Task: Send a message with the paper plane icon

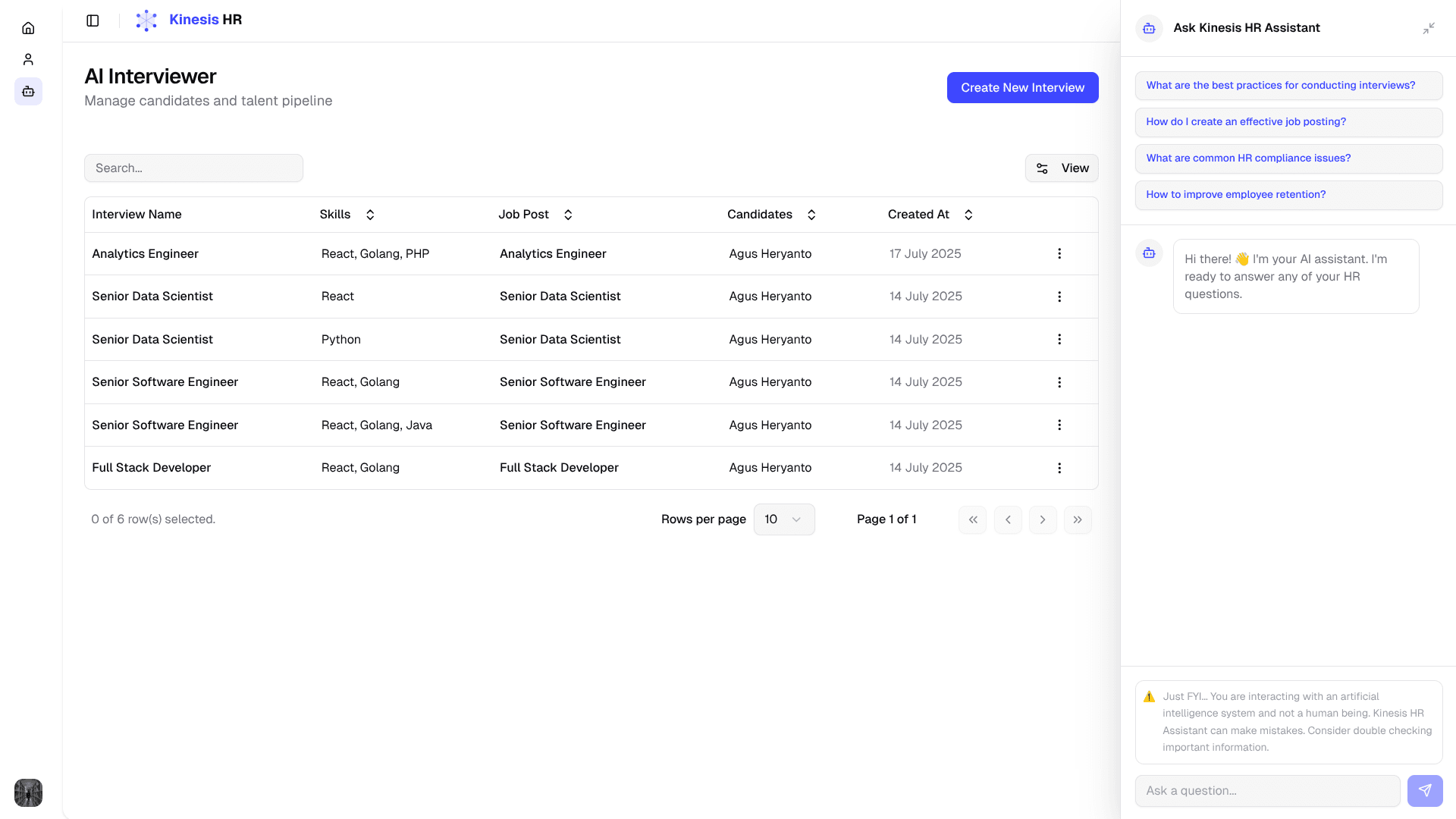Action: point(1425,790)
